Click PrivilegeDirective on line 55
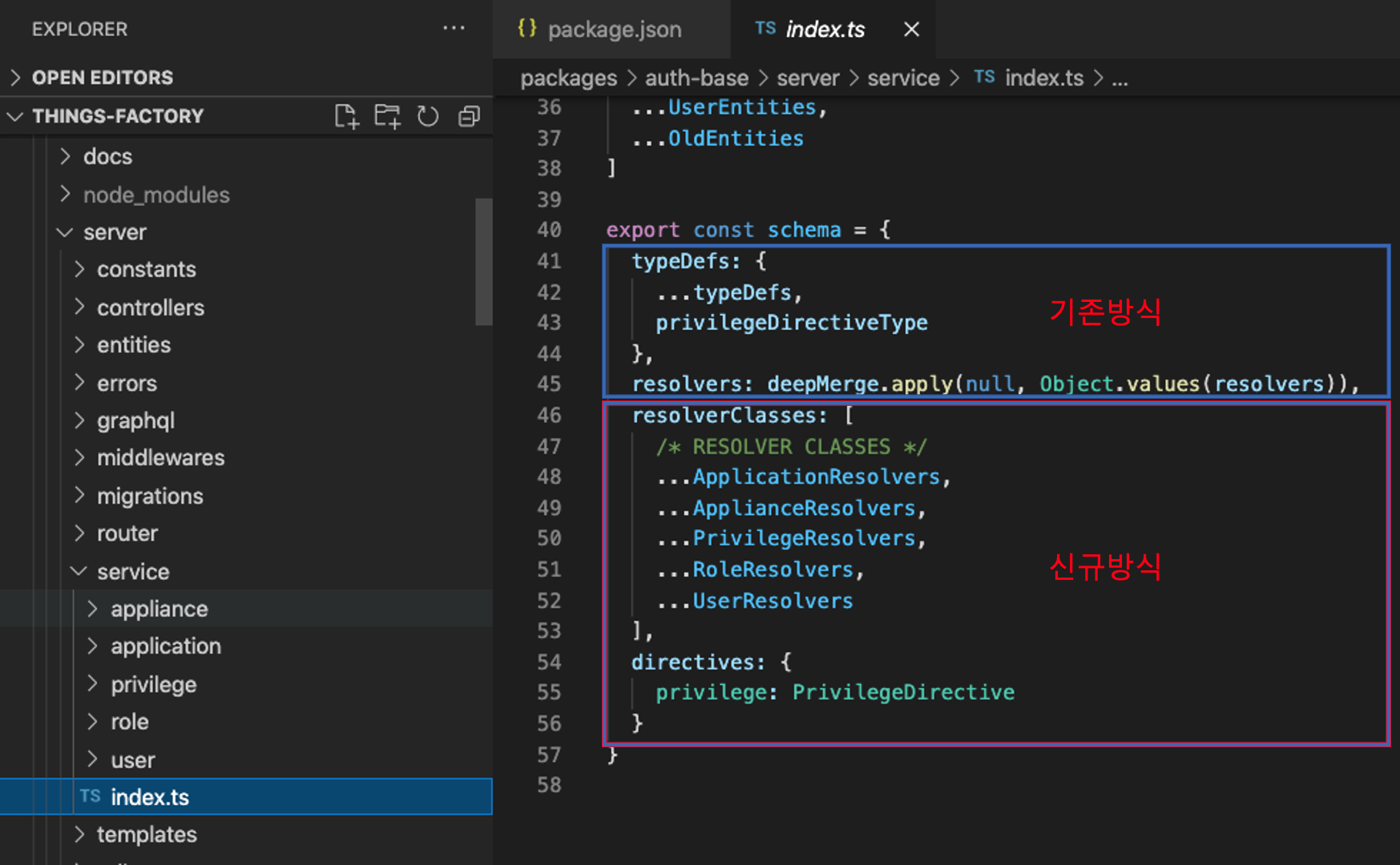Image resolution: width=1400 pixels, height=865 pixels. tap(903, 693)
